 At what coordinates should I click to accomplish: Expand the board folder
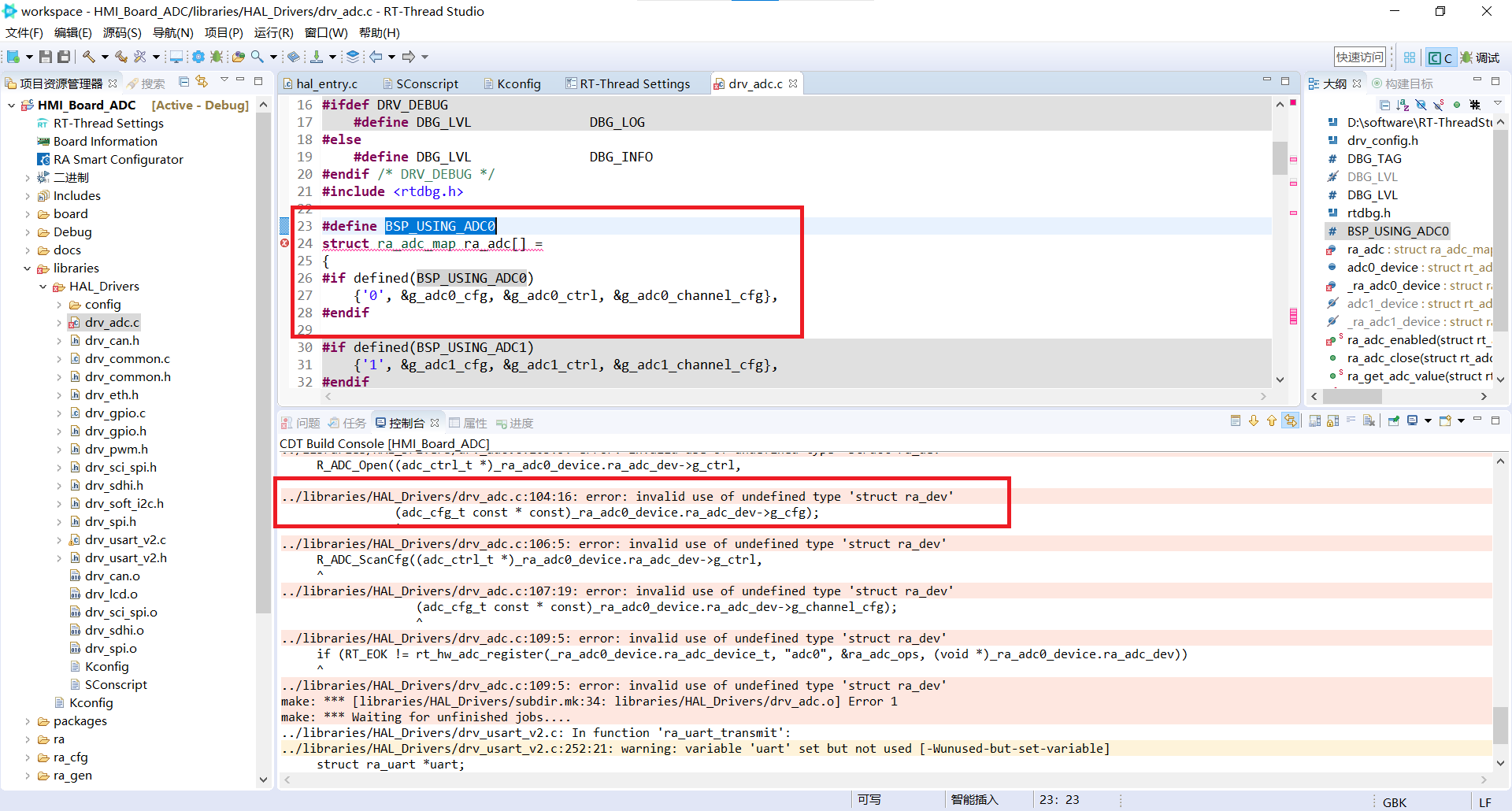[28, 214]
